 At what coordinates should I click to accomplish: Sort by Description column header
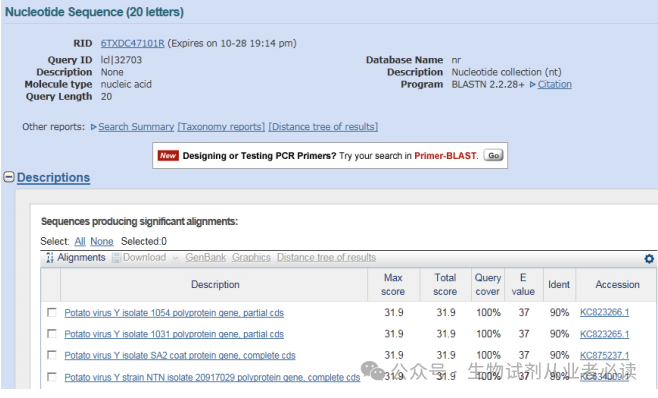pyautogui.click(x=215, y=285)
